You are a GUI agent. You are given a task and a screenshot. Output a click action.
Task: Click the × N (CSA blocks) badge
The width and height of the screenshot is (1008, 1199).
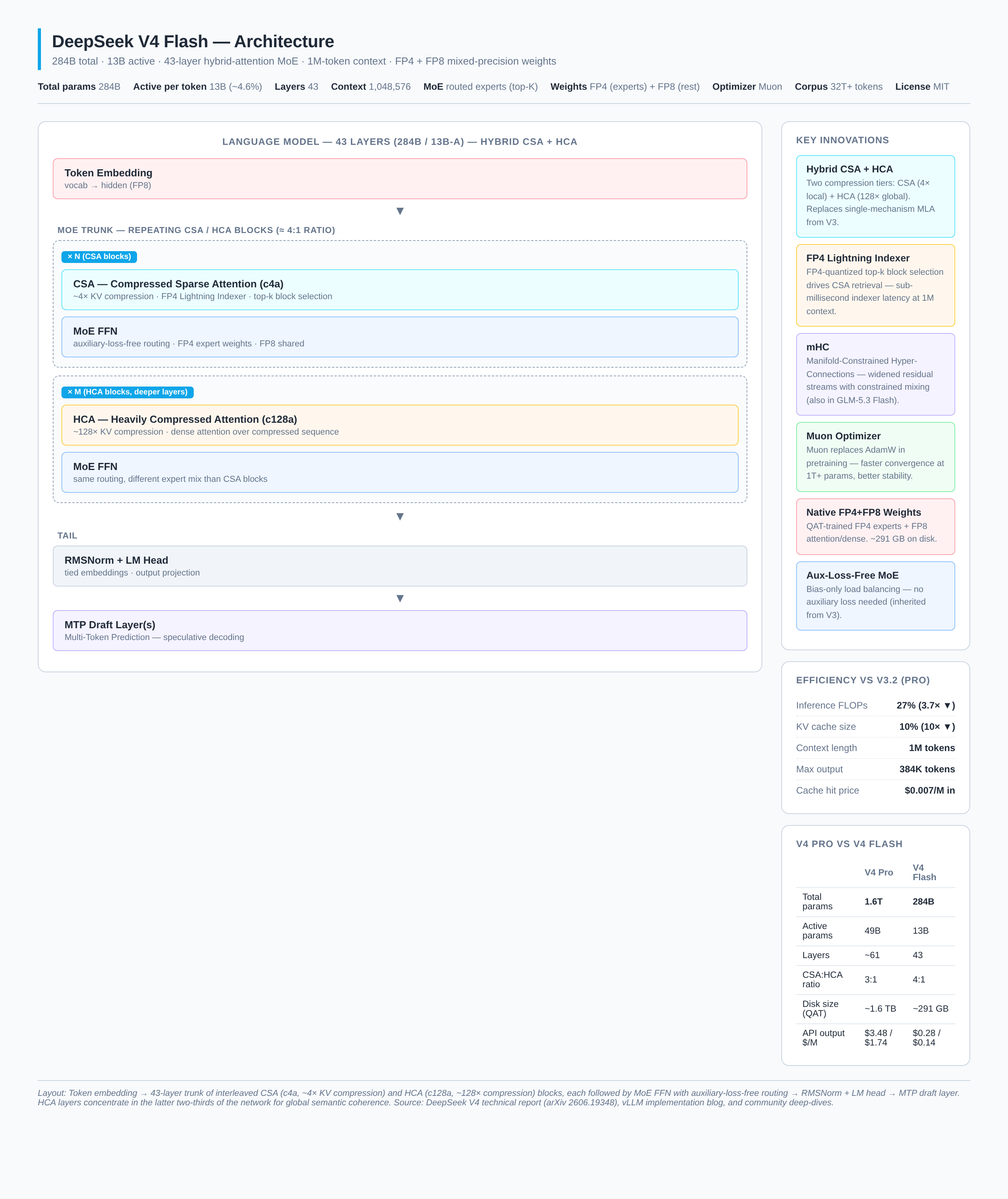point(100,257)
